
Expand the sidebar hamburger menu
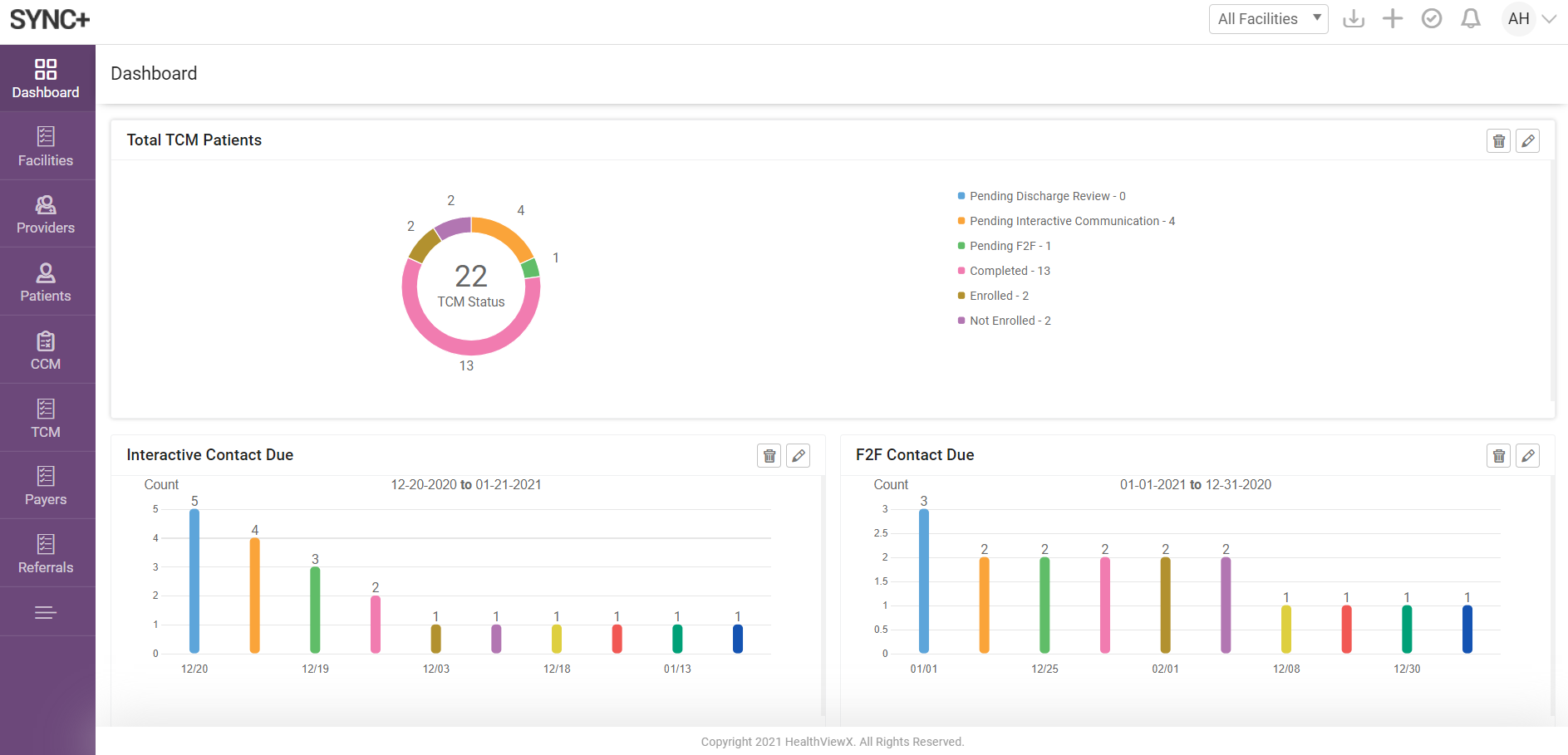[x=46, y=613]
